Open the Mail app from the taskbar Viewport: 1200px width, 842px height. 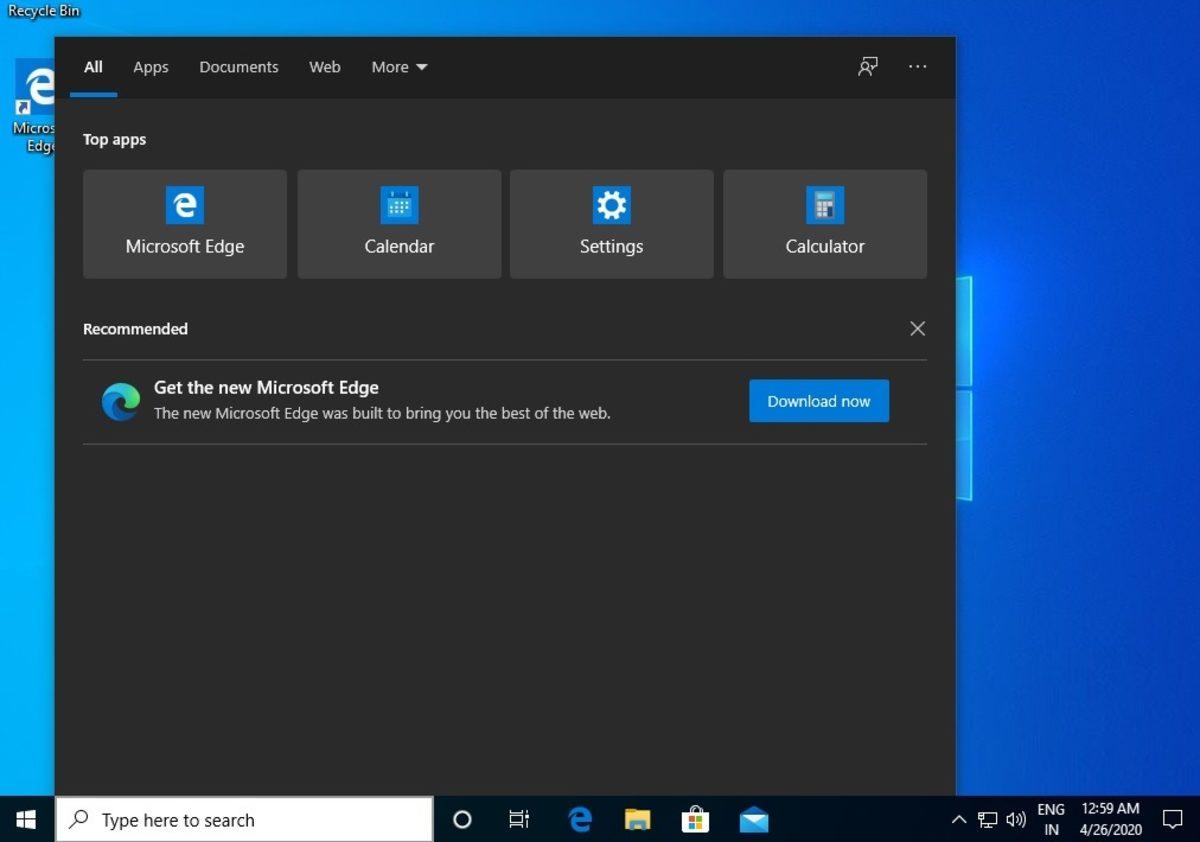753,819
